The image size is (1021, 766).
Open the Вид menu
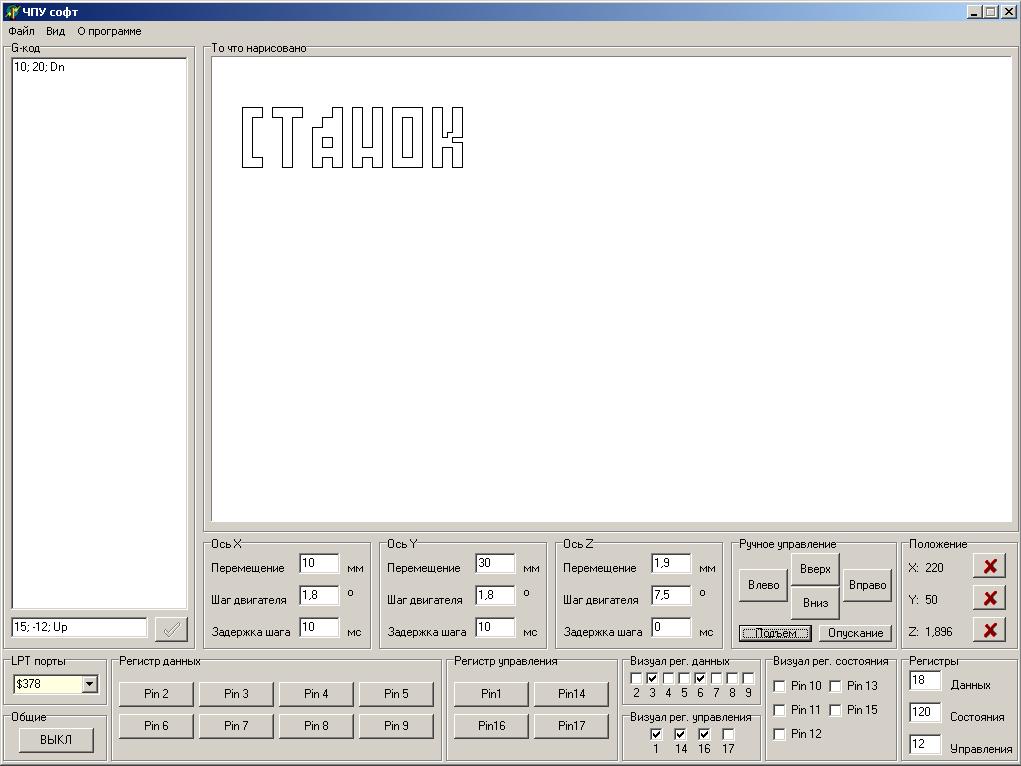[55, 31]
